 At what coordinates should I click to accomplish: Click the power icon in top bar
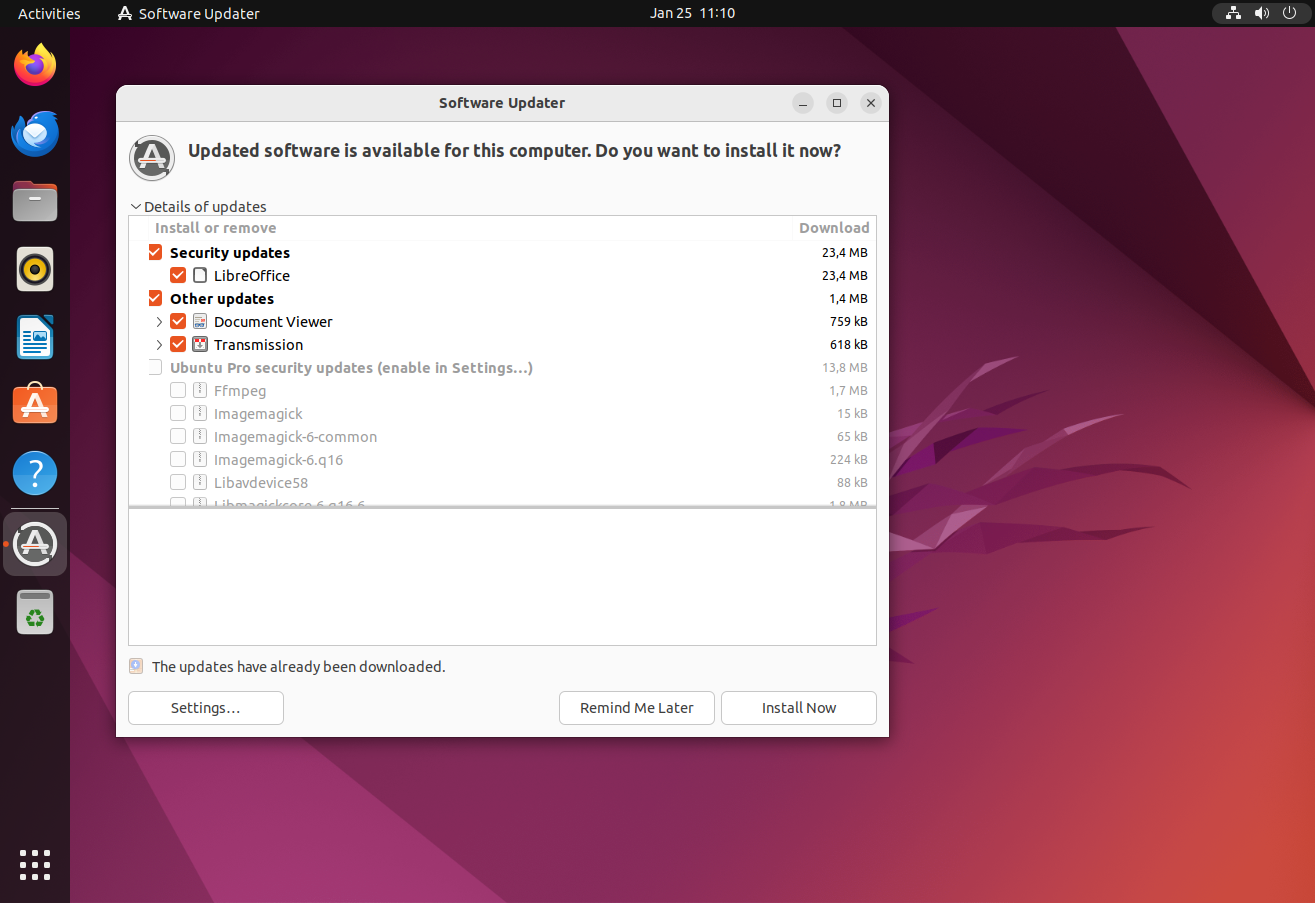coord(1290,13)
